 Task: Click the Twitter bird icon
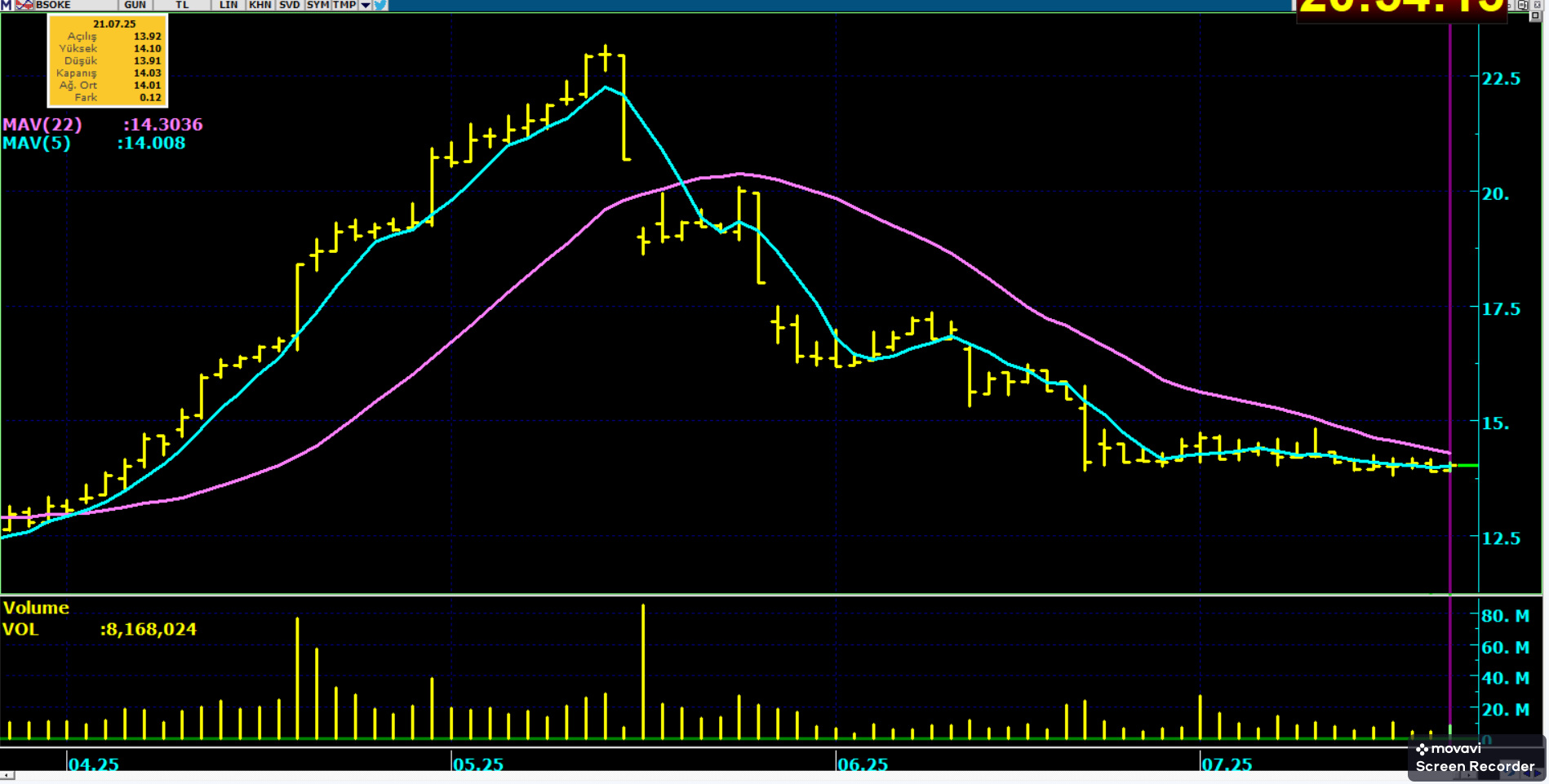(x=380, y=5)
